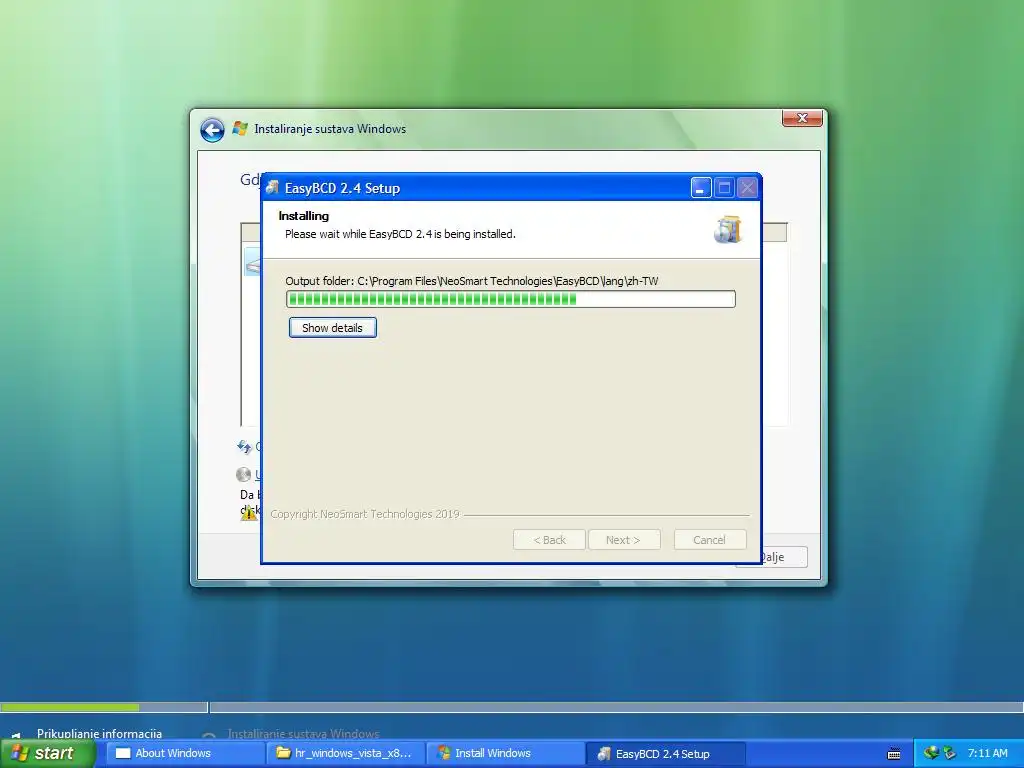Minimize the EasyBCD 2.4 Setup window
1024x768 pixels.
point(700,188)
